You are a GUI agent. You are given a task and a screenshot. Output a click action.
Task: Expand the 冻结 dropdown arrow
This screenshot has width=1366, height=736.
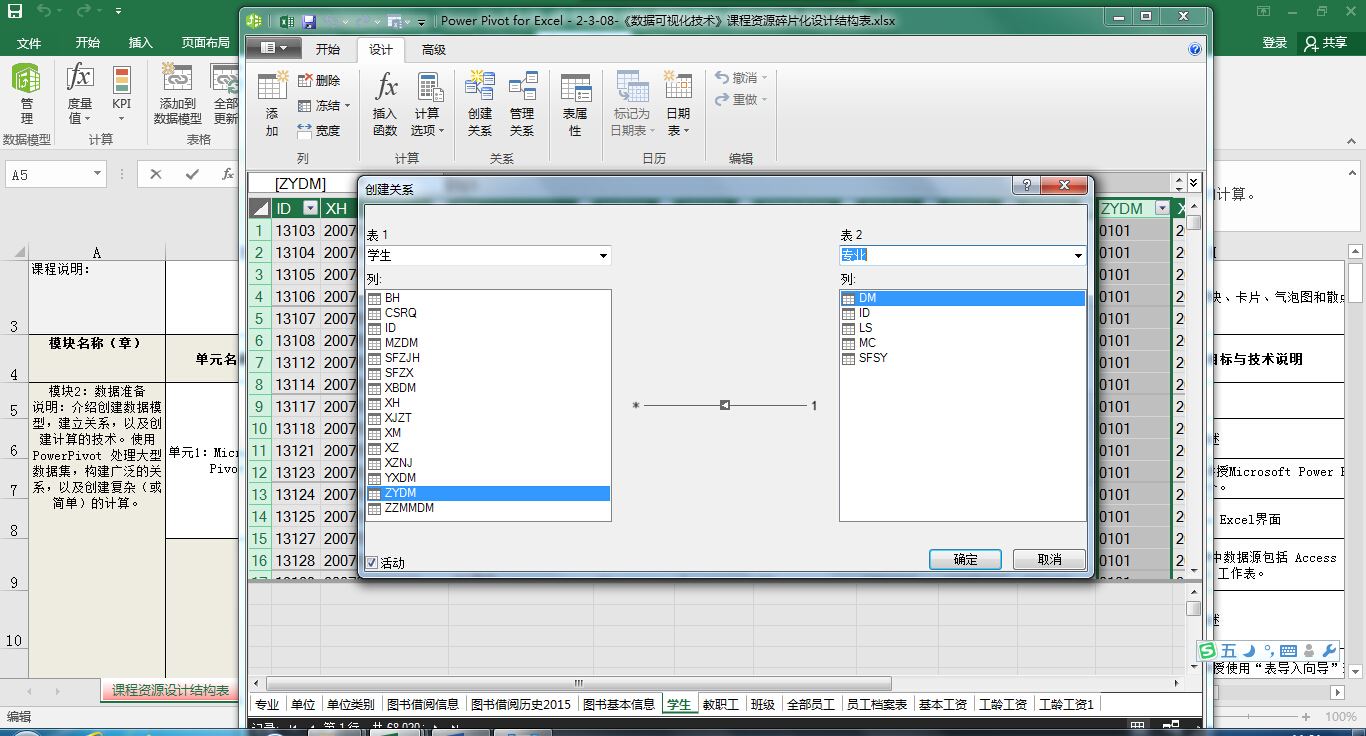pyautogui.click(x=346, y=106)
